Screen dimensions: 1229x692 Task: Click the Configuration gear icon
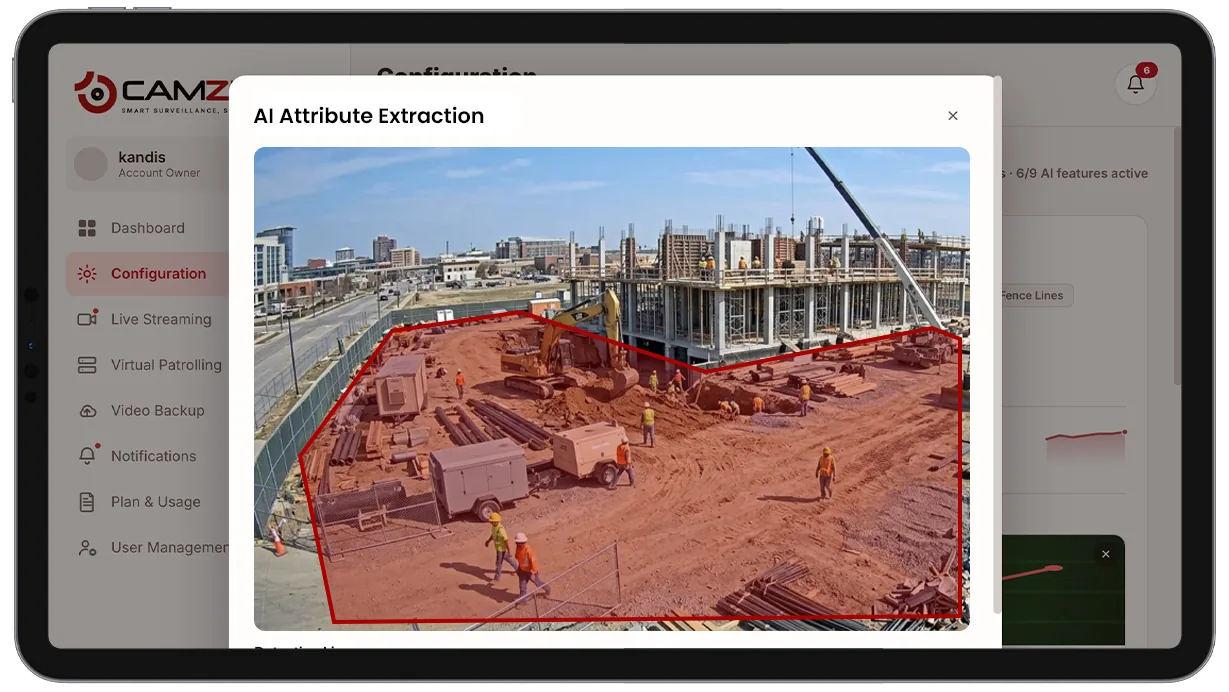coord(87,274)
